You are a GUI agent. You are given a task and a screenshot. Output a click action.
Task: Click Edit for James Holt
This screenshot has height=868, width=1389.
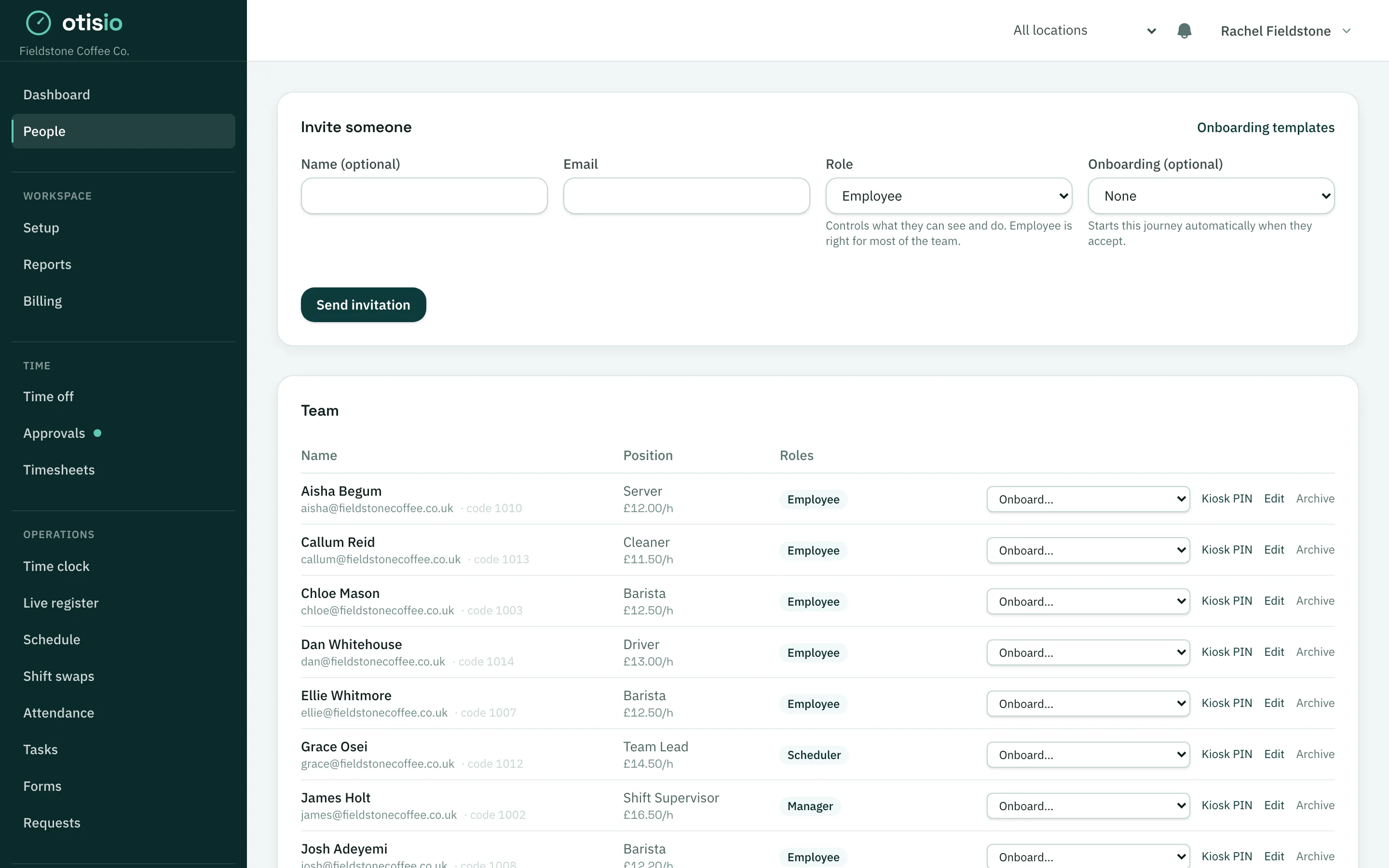click(1274, 805)
